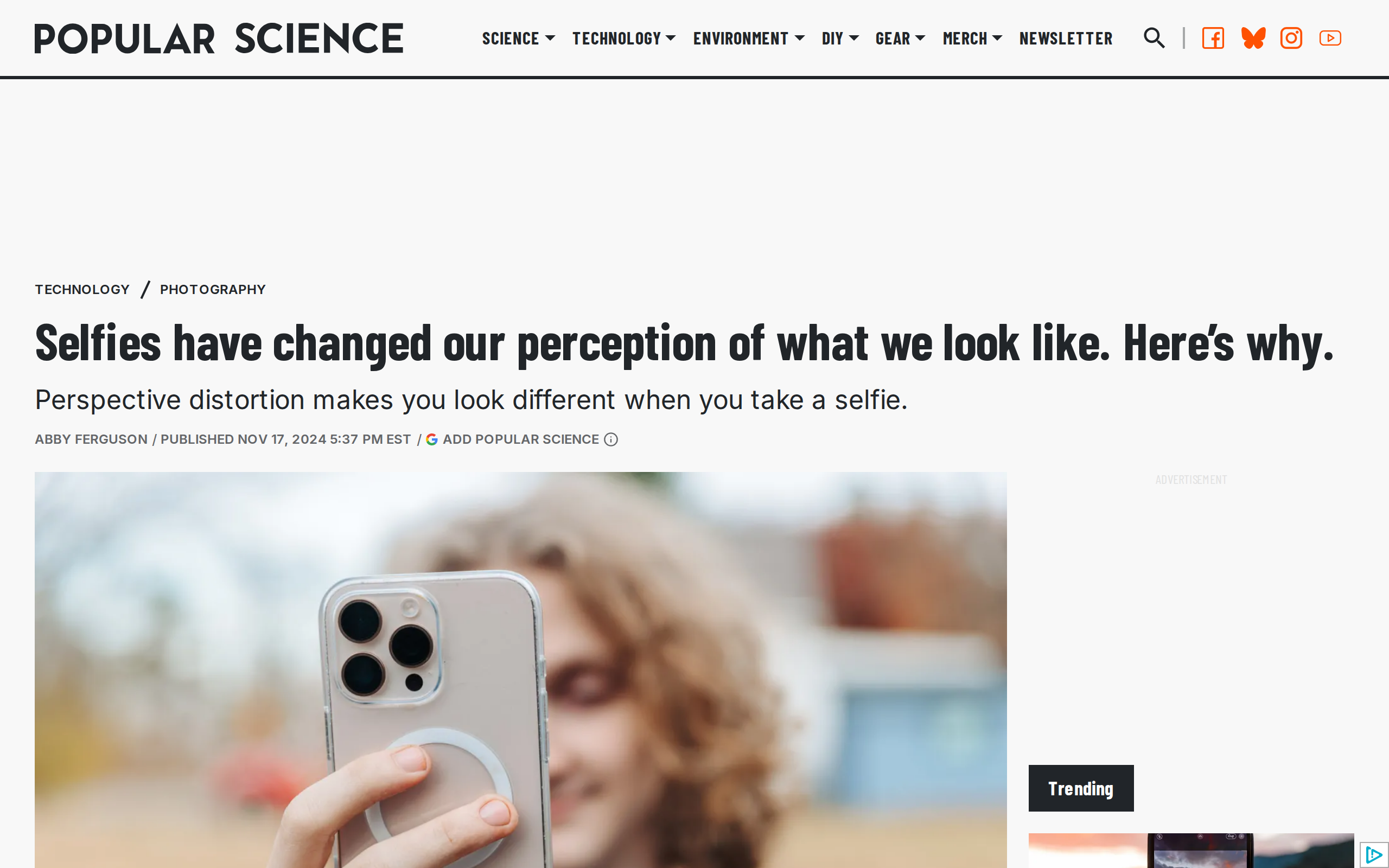
Task: Open the YouTube icon in header
Action: point(1330,38)
